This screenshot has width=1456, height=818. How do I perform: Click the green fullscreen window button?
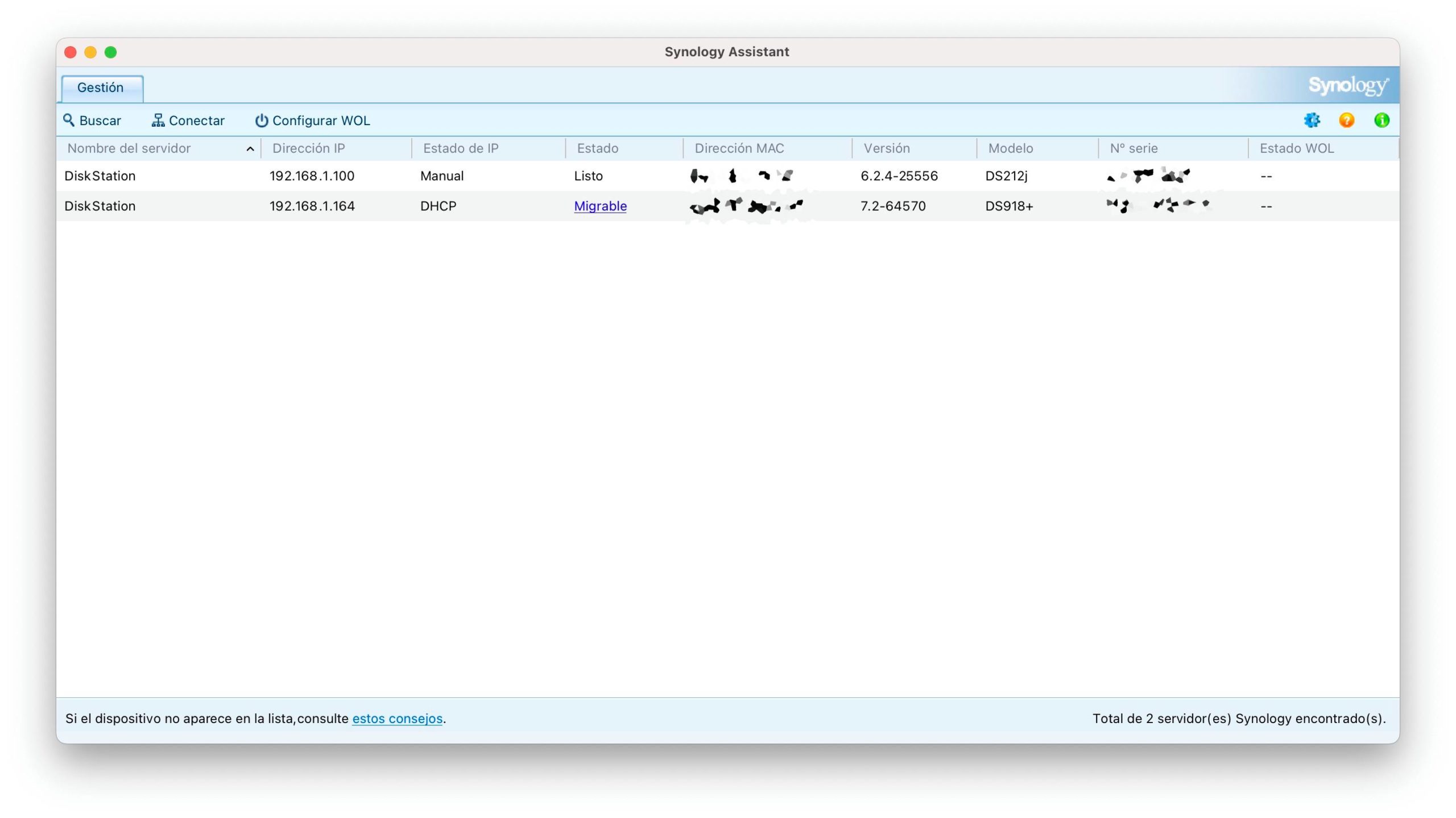(x=111, y=52)
